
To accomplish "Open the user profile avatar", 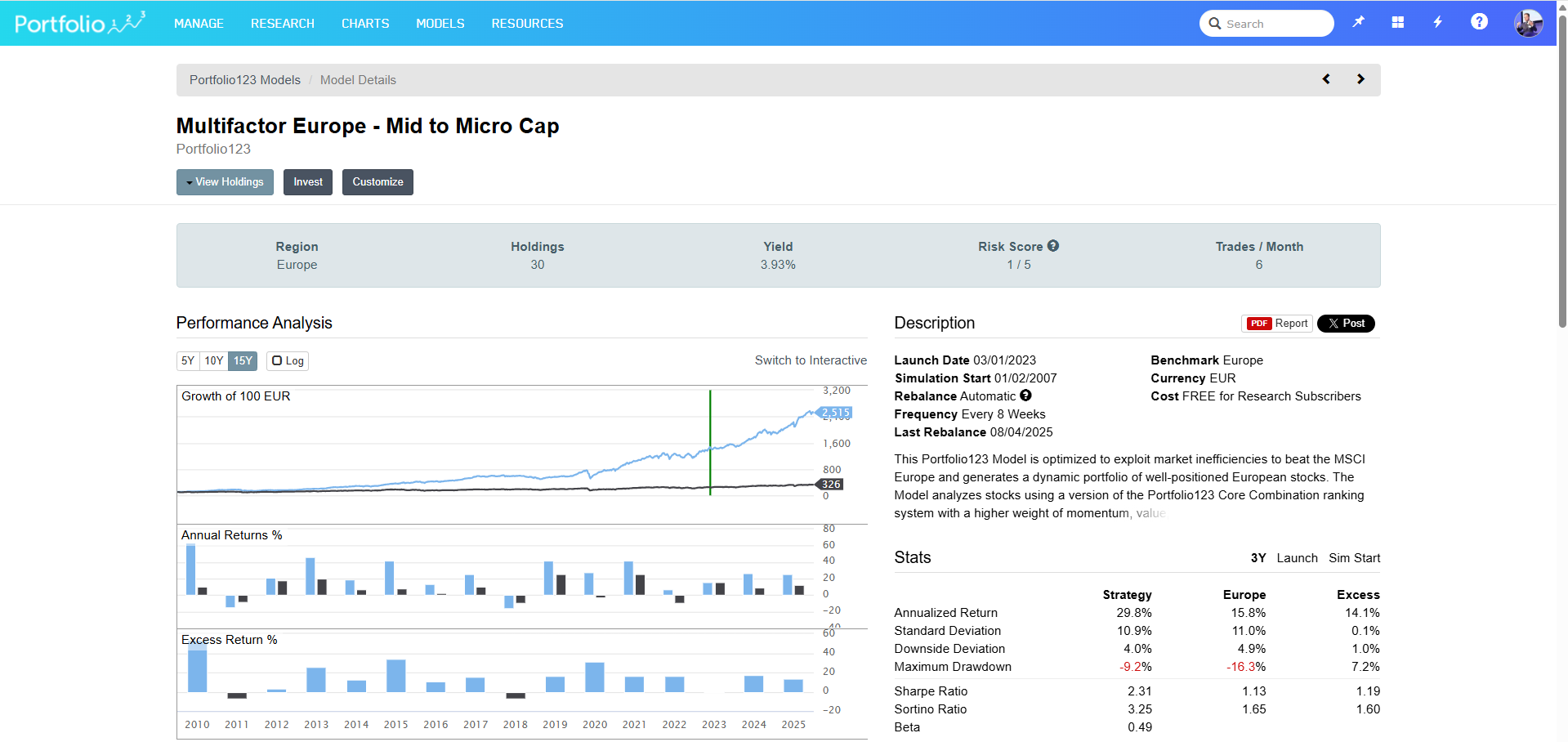I will [x=1528, y=23].
